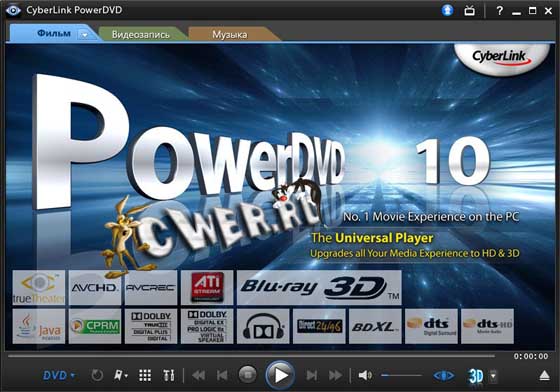560x392 pixels.
Task: Expand the 3D options dropdown arrow
Action: pyautogui.click(x=493, y=376)
